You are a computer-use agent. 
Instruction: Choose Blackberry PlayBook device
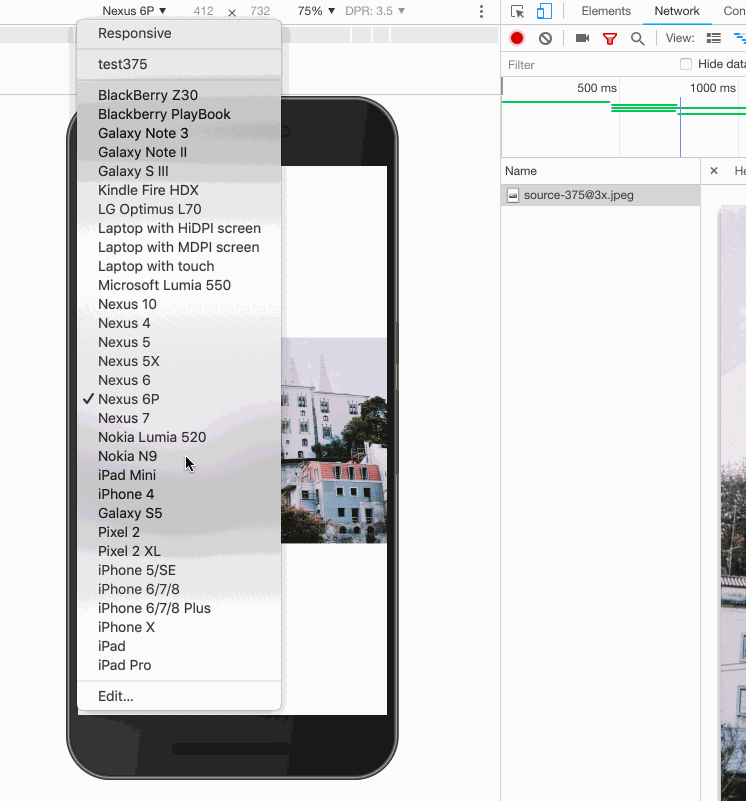179,114
